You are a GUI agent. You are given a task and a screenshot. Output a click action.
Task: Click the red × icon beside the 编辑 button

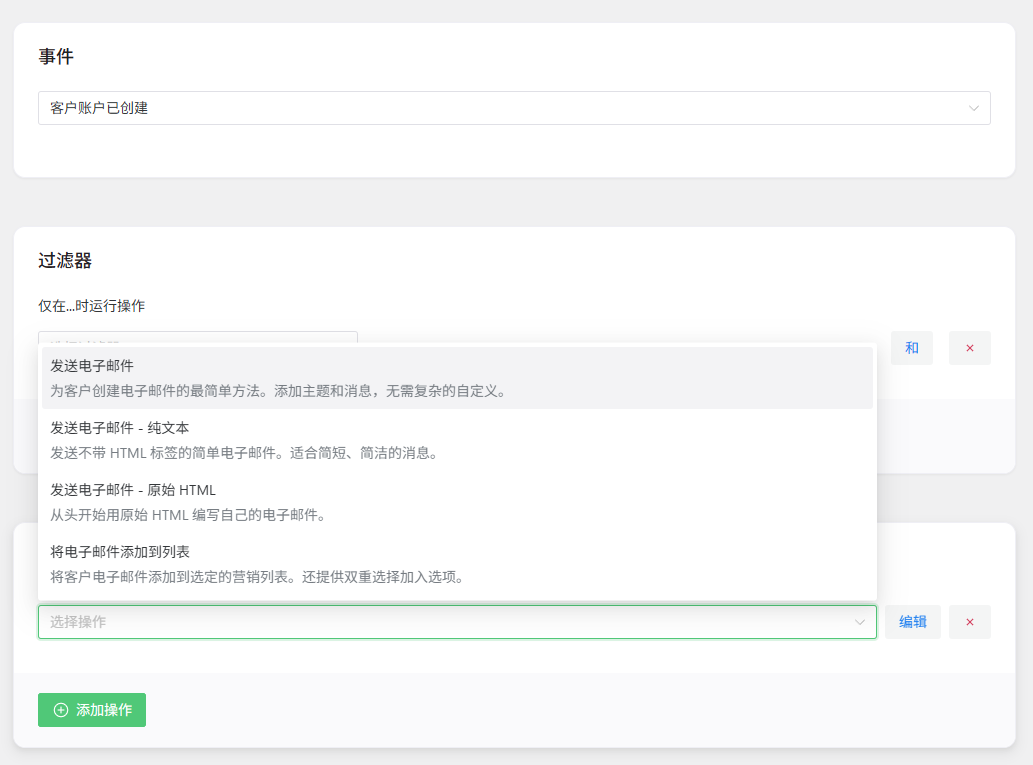[969, 621]
